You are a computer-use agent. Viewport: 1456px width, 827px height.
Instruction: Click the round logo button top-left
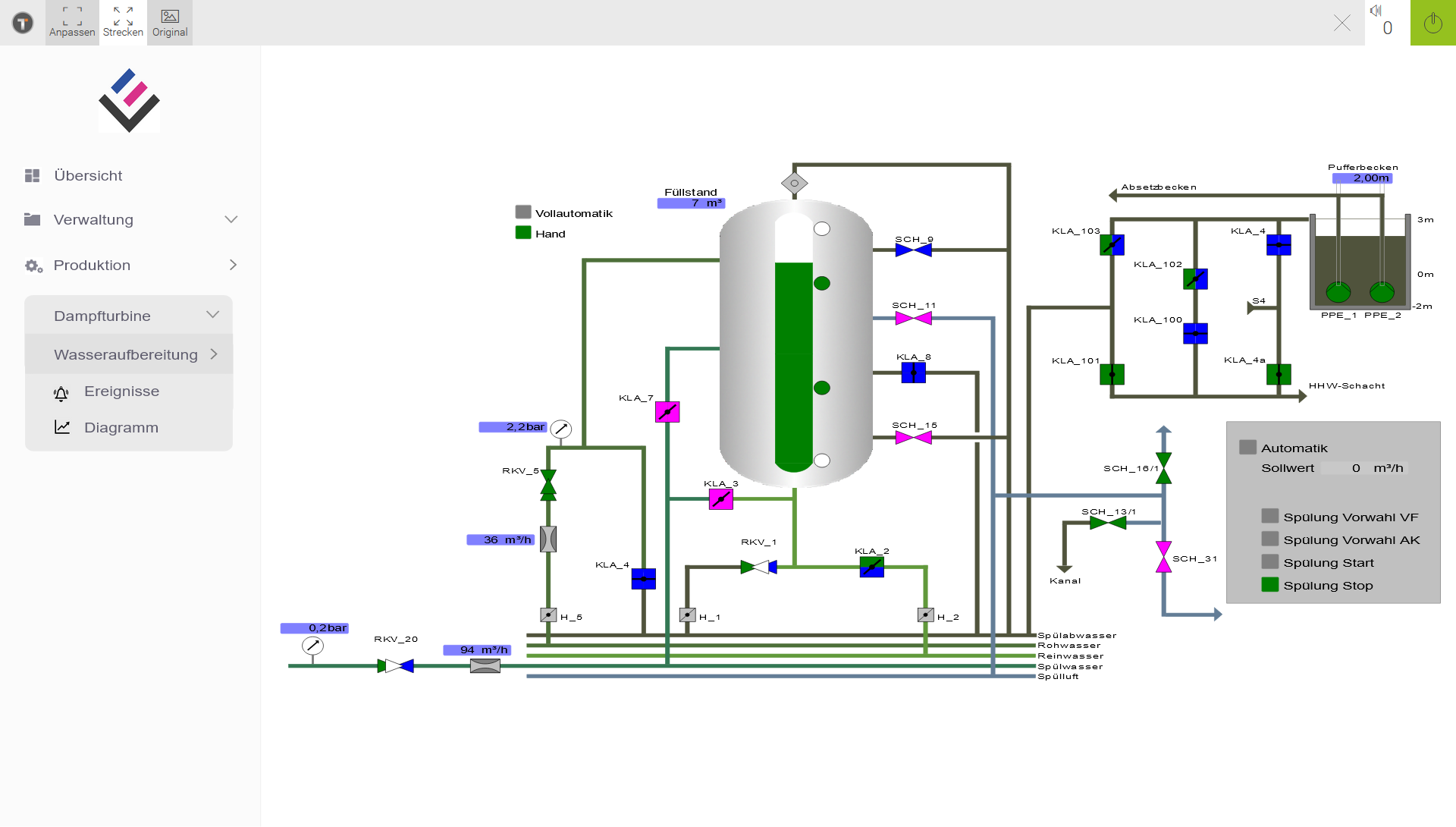(23, 23)
